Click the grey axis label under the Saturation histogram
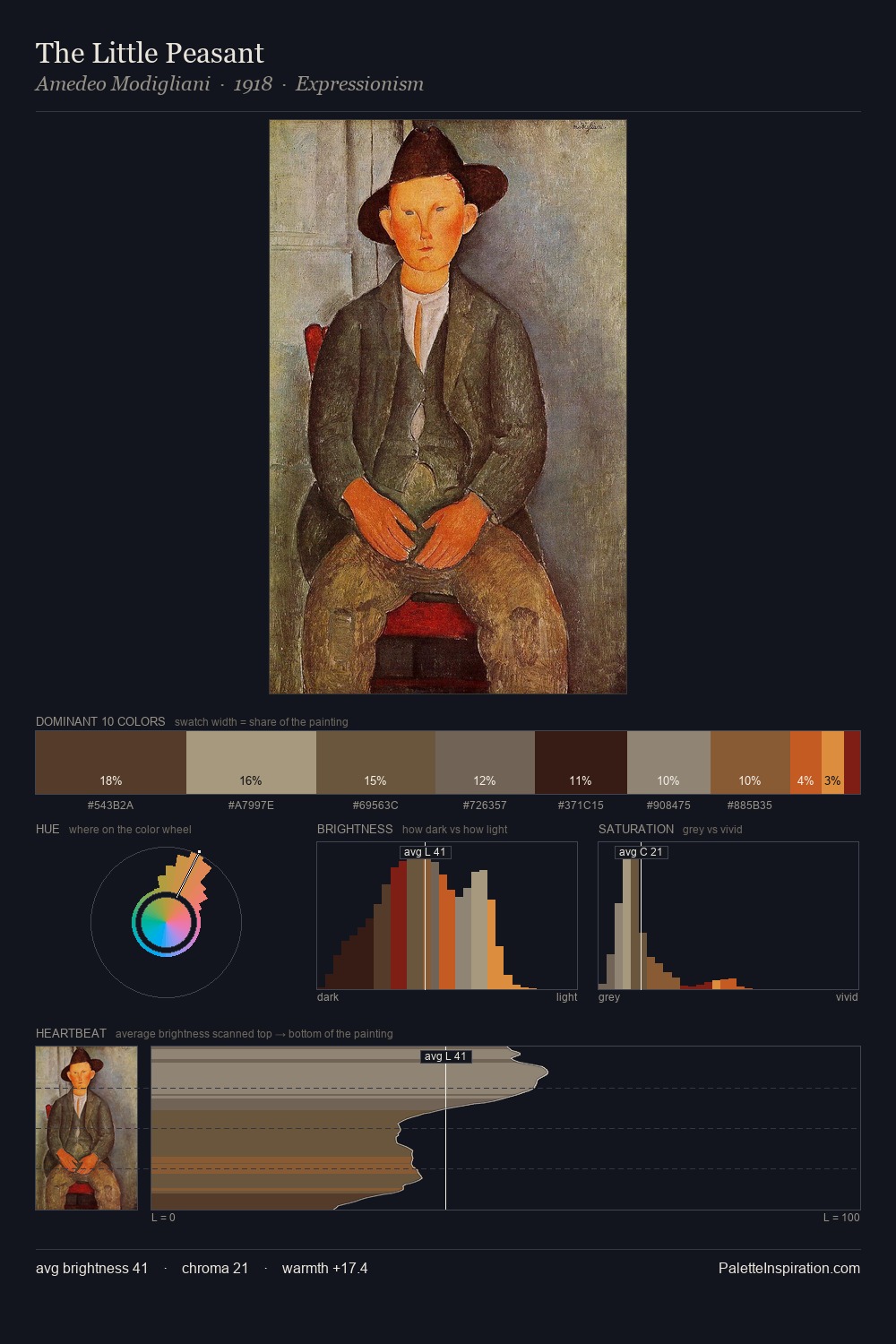896x1344 pixels. 609,997
